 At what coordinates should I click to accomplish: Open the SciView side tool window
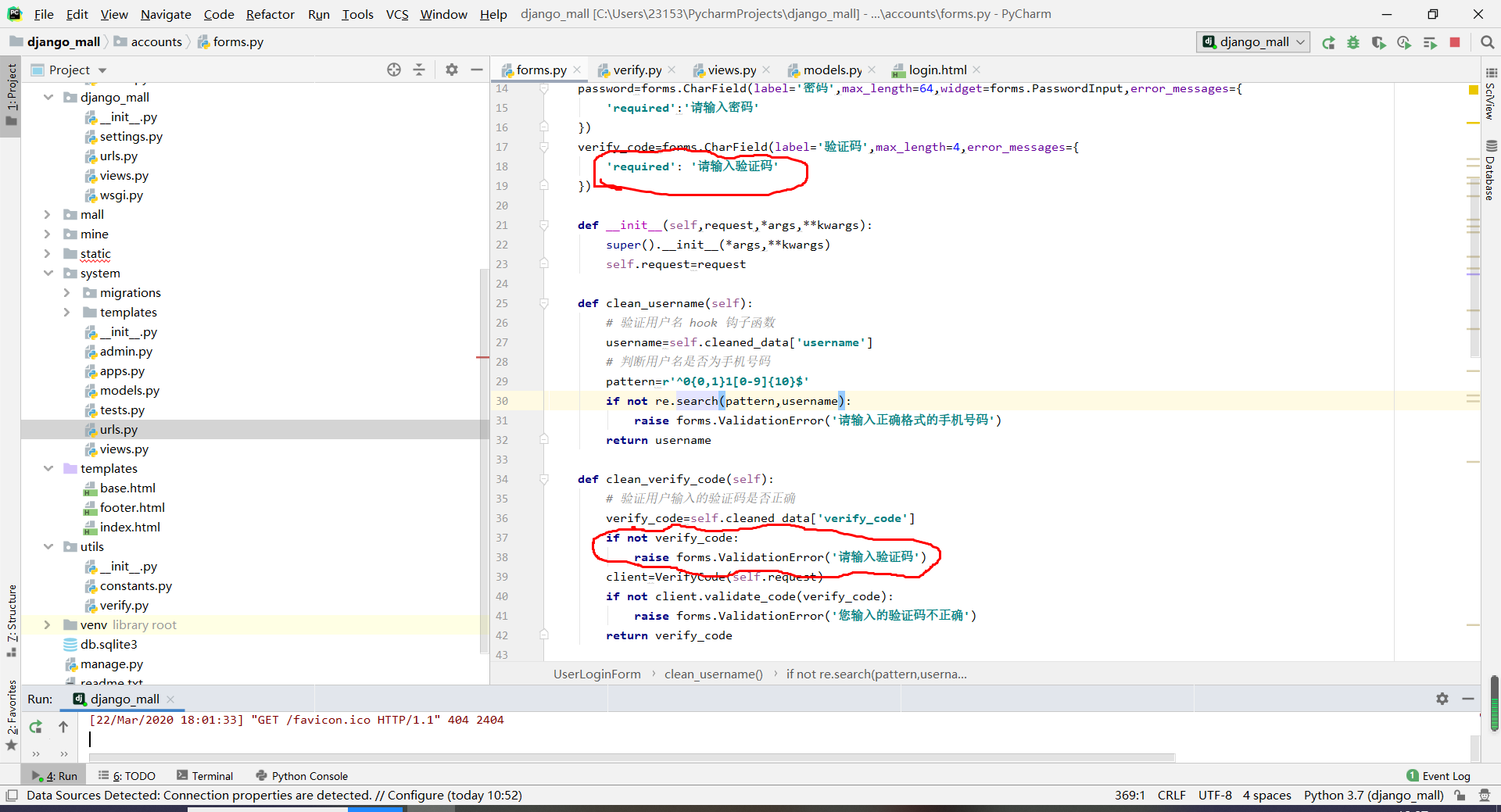pos(1491,94)
